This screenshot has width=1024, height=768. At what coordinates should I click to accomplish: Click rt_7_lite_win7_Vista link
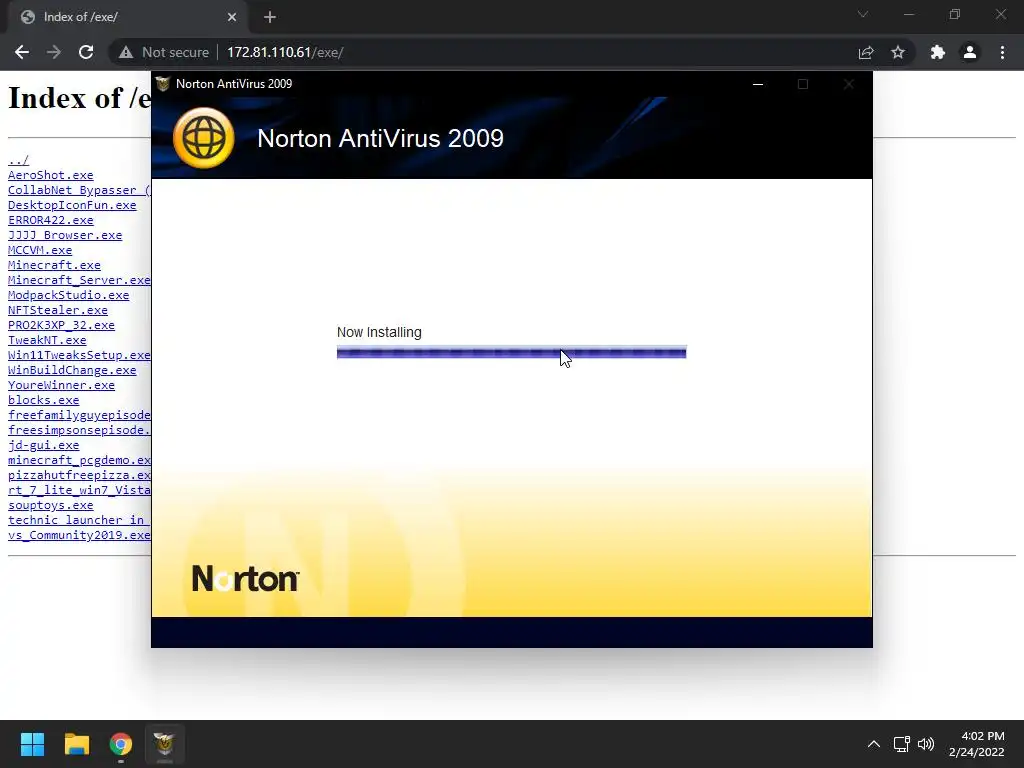tap(79, 490)
